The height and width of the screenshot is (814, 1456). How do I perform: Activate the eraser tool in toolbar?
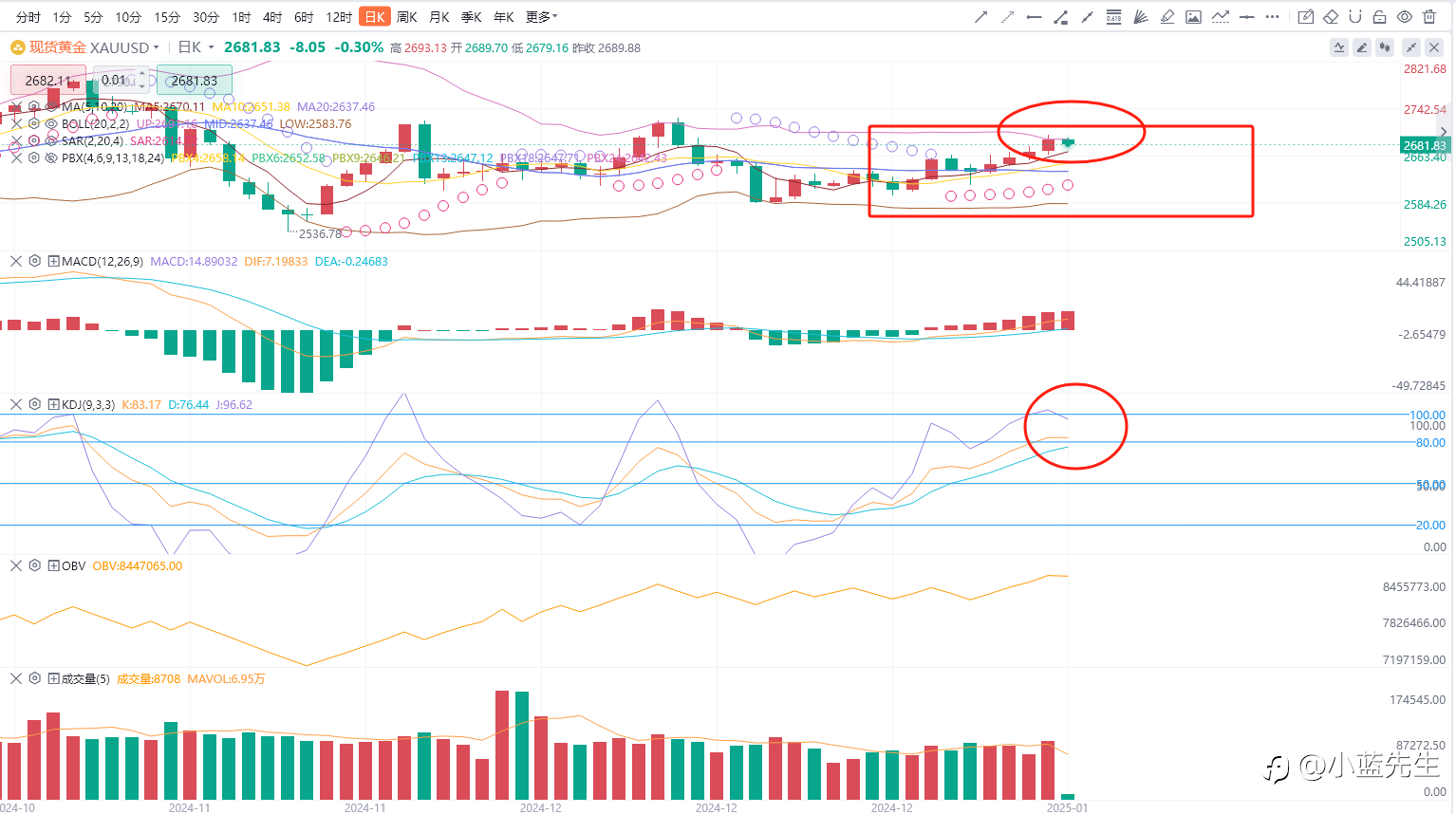coord(1331,17)
